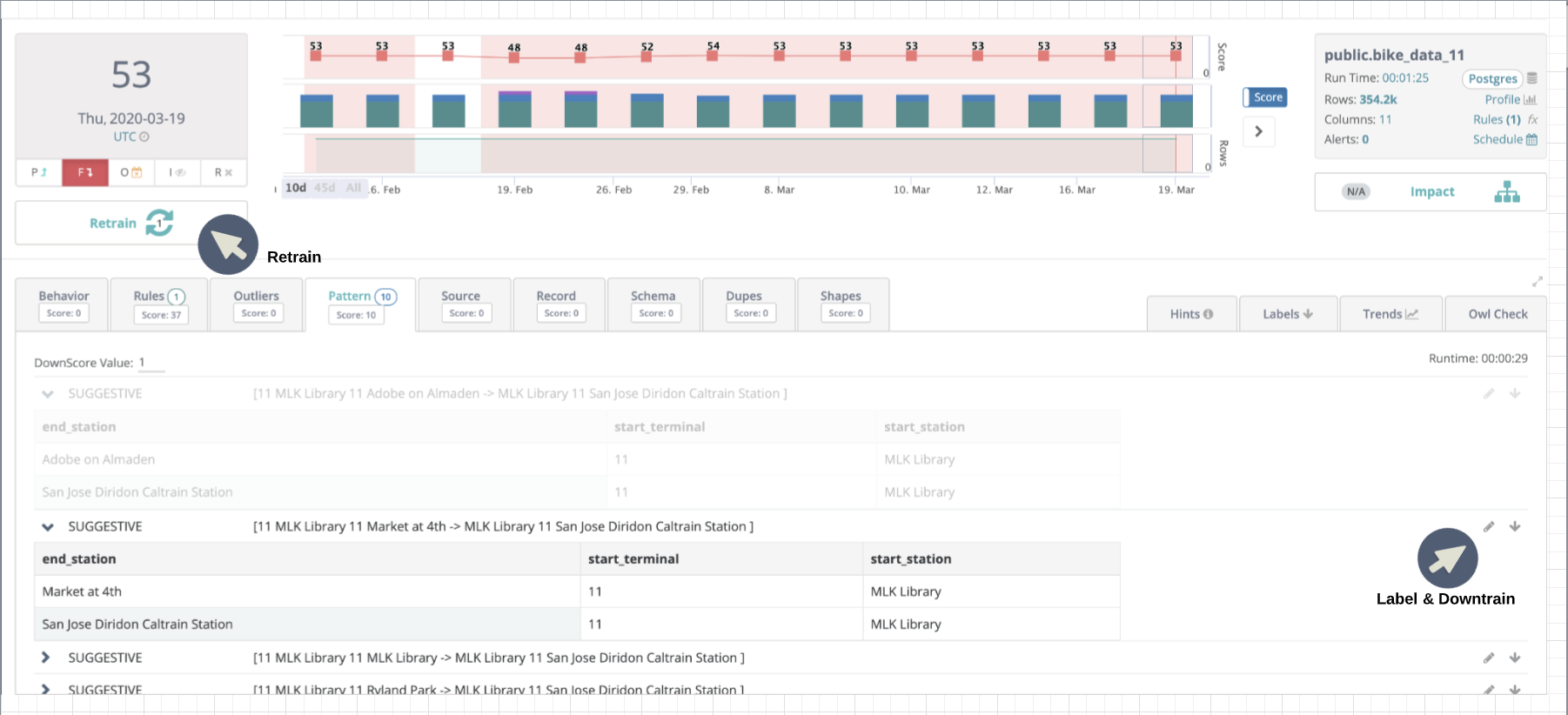Toggle the Score switch beside the chart
The width and height of the screenshot is (1568, 715).
tap(1264, 97)
